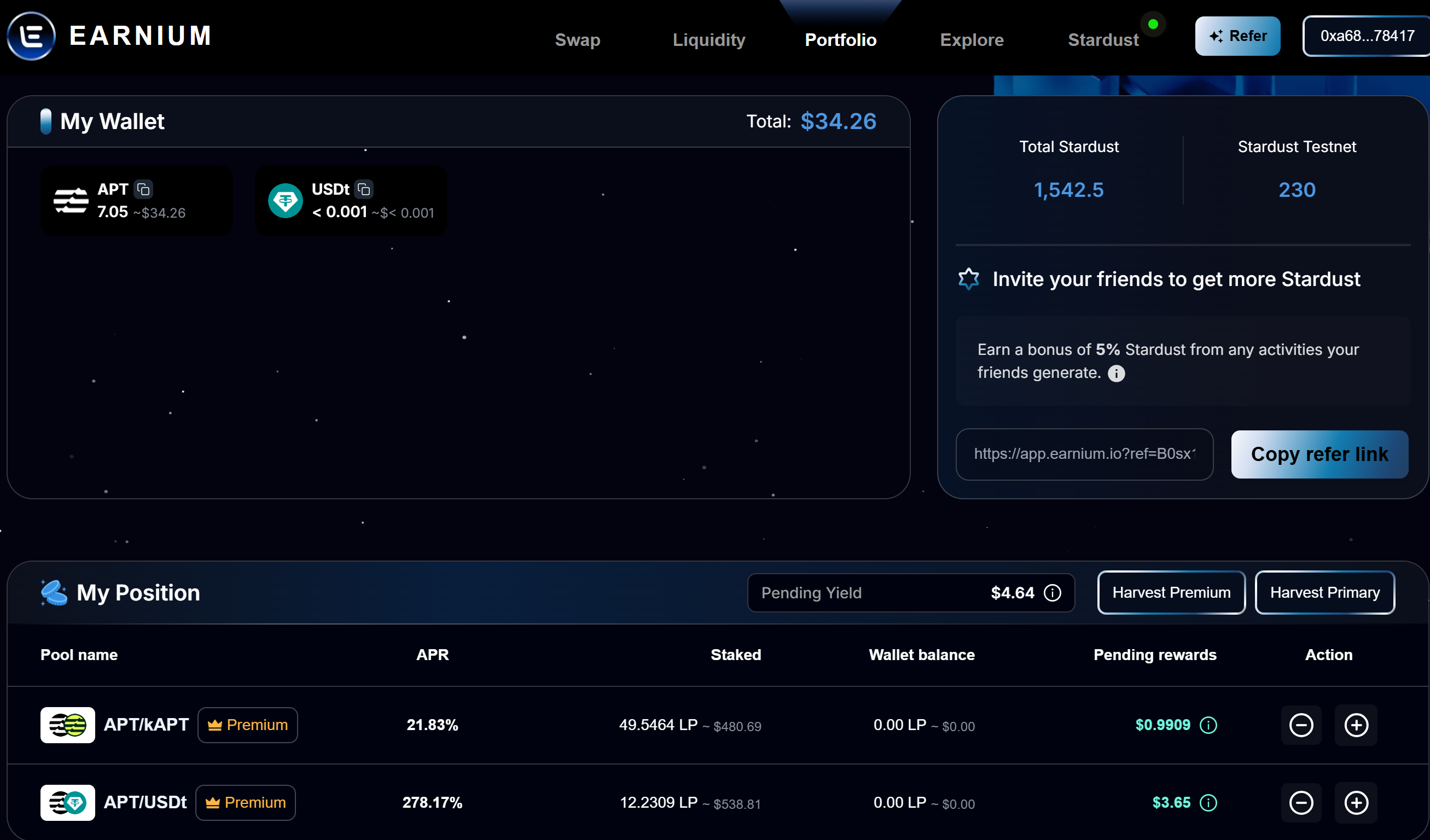Click Harvest Premium button
This screenshot has height=840, width=1430.
[x=1171, y=593]
